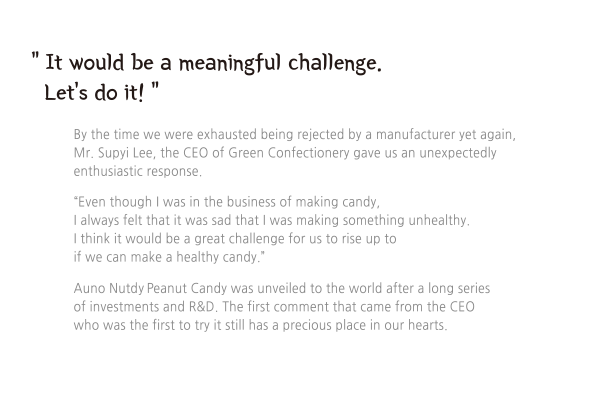Screen dimensions: 600x400
Task: Click the 'Let's do it!' heading line
Action: (x=94, y=92)
